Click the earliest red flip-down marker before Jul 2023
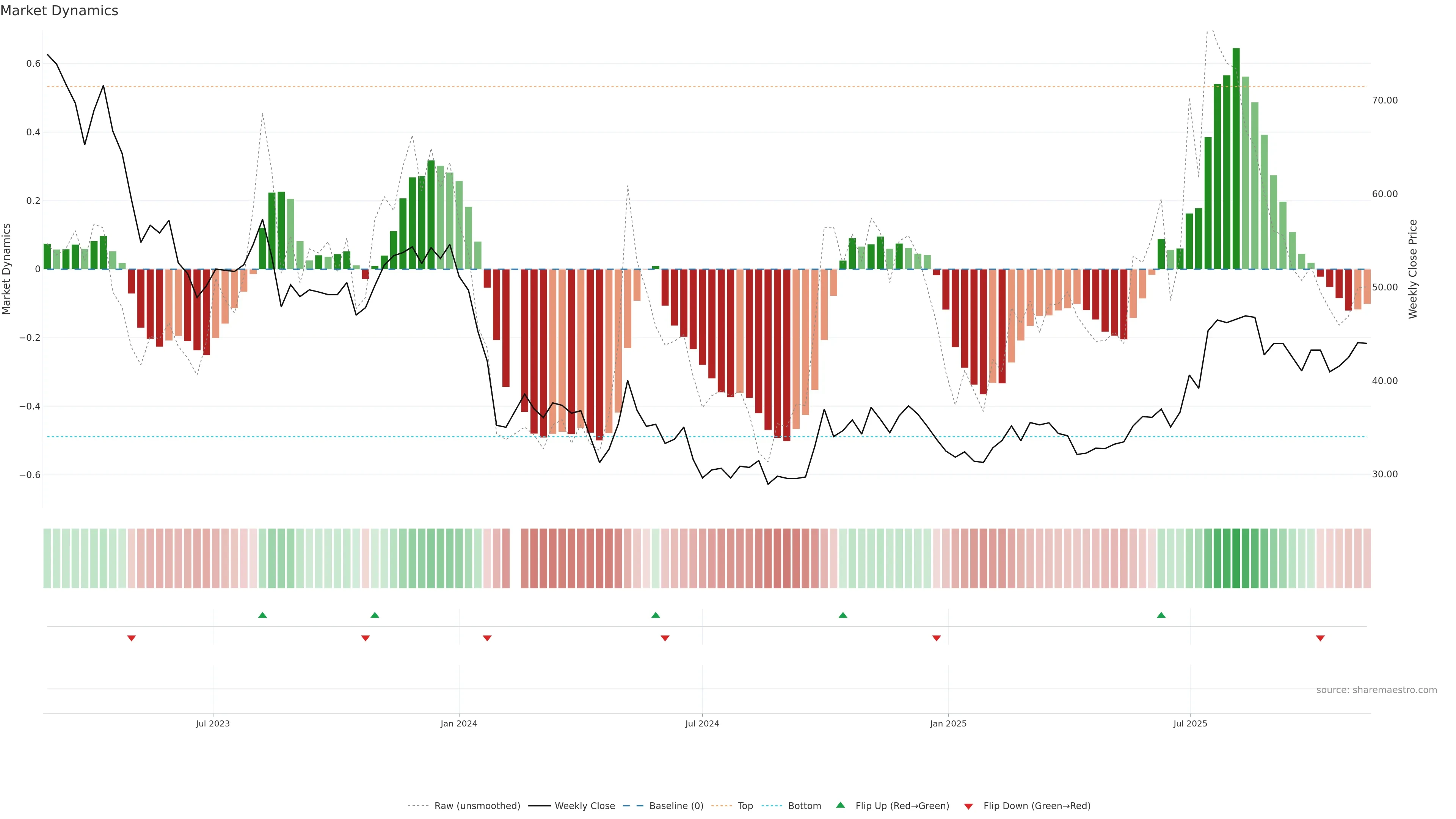The width and height of the screenshot is (1456, 819). [131, 638]
